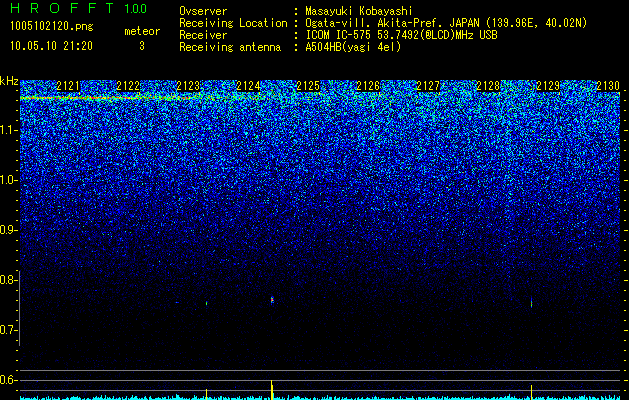Click the meteor echo near 2129
The image size is (629, 400).
tap(532, 303)
